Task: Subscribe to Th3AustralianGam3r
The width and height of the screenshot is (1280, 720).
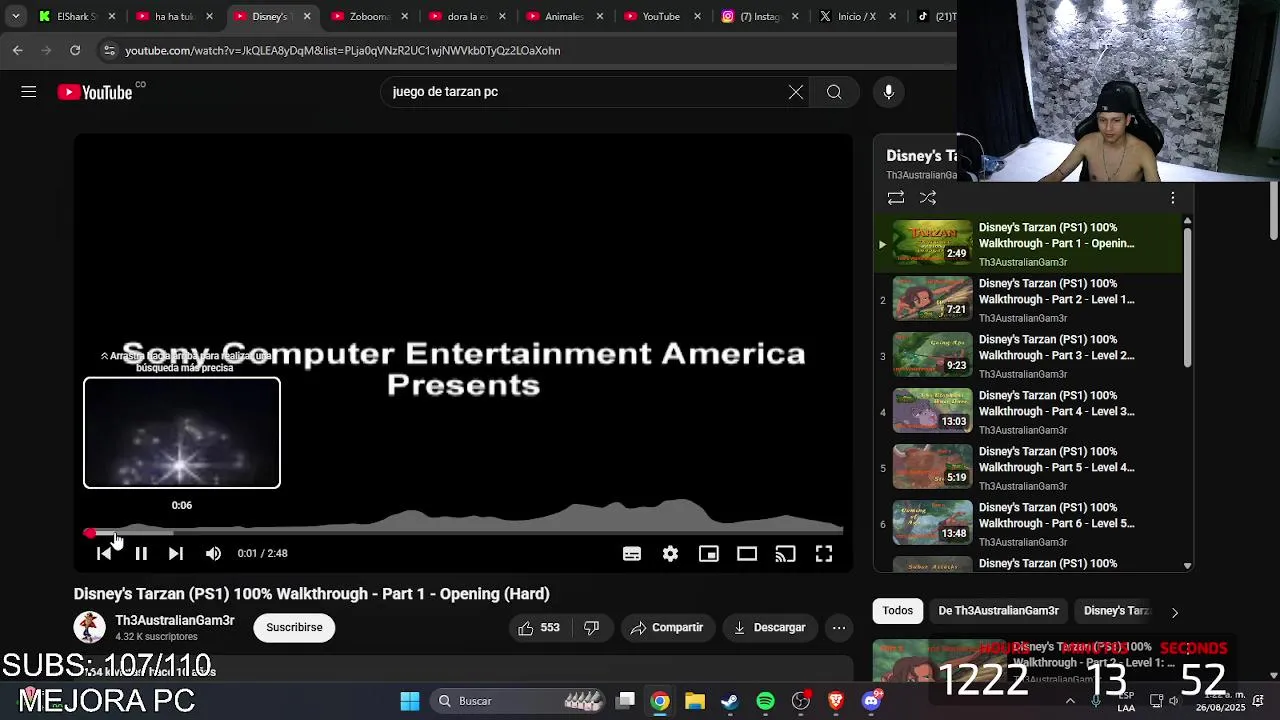Action: tap(294, 627)
